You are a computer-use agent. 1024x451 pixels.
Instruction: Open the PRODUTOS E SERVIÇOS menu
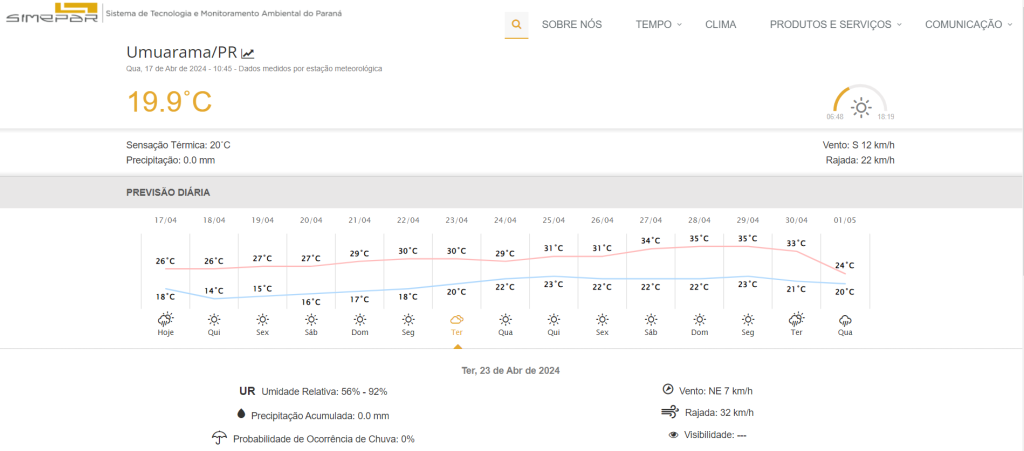(831, 25)
